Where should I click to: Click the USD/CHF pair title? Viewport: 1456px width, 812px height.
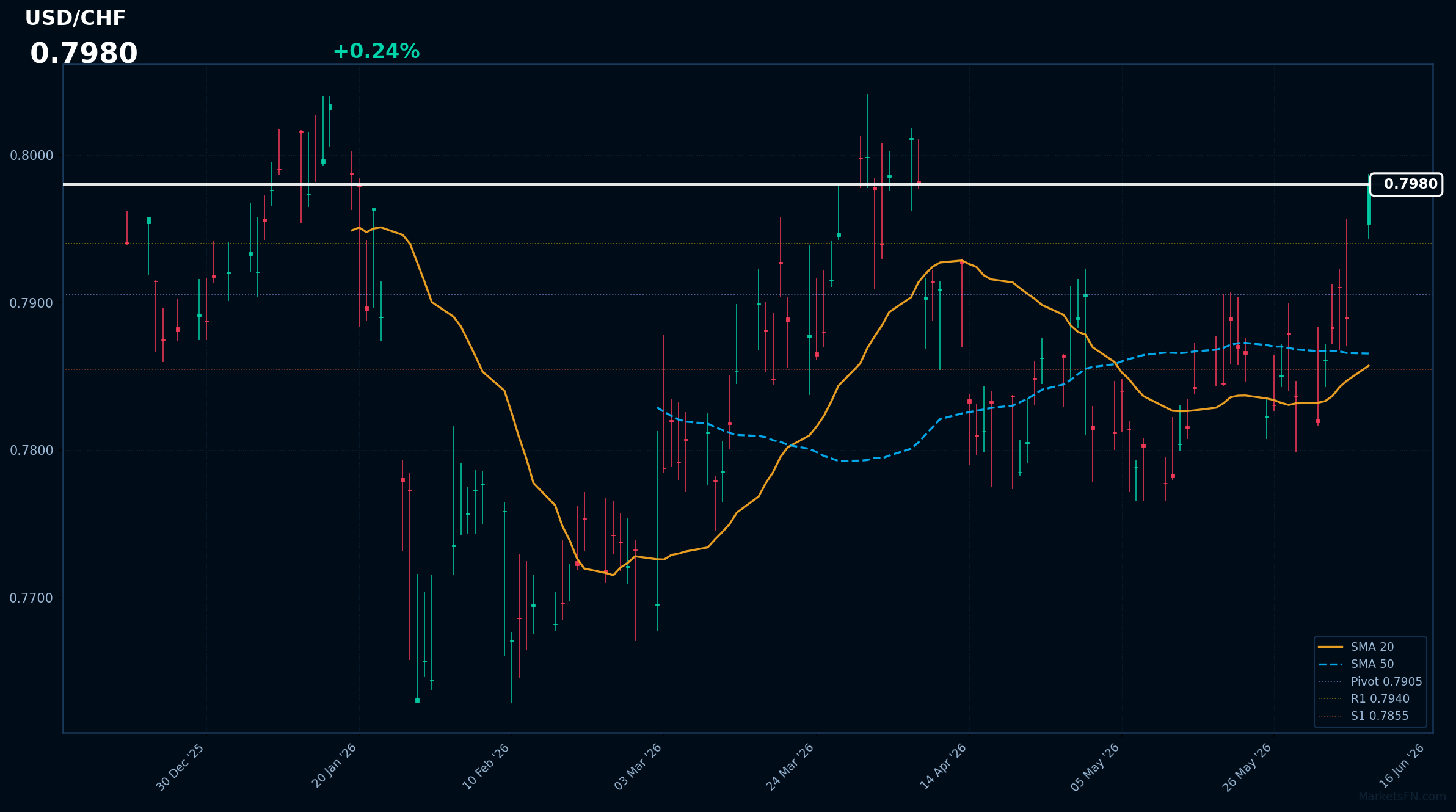tap(75, 18)
